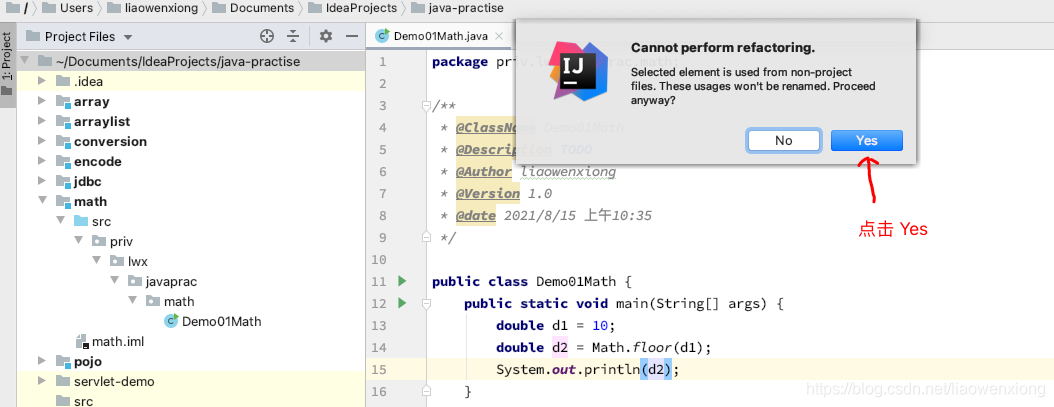Expand the conversion module
This screenshot has width=1054, height=407.
[x=42, y=141]
